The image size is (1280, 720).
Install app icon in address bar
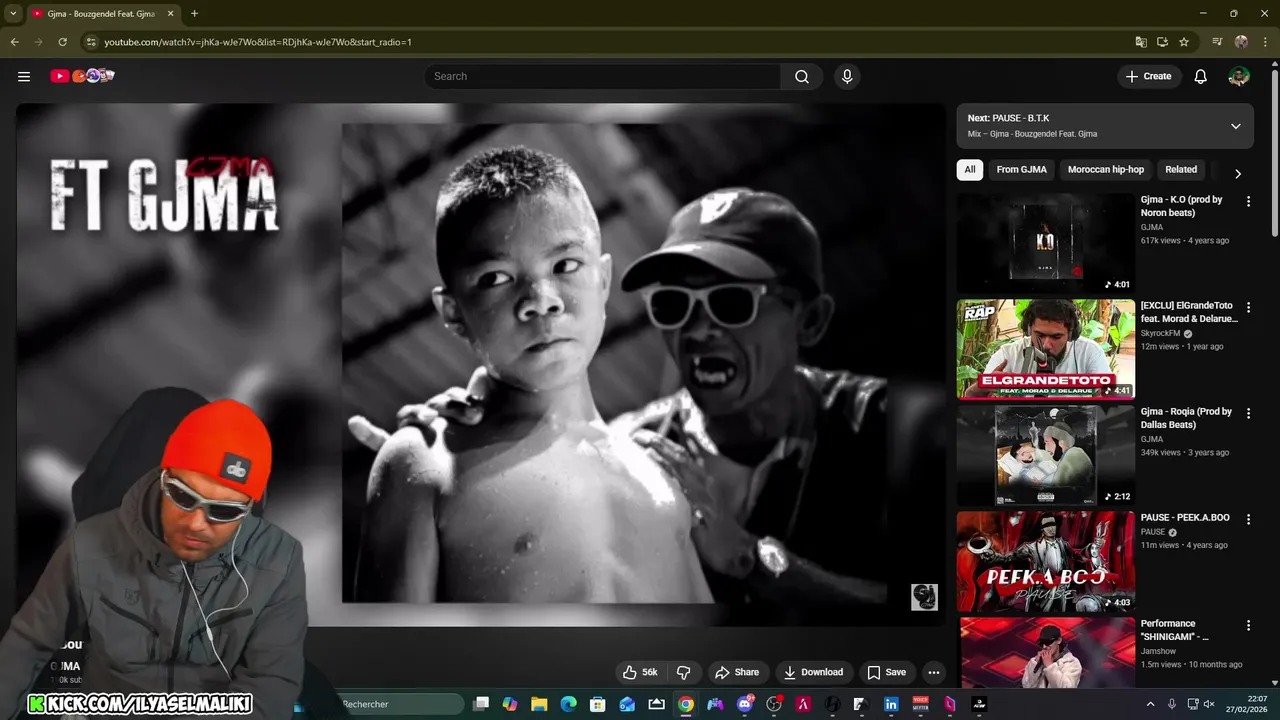click(x=1162, y=42)
